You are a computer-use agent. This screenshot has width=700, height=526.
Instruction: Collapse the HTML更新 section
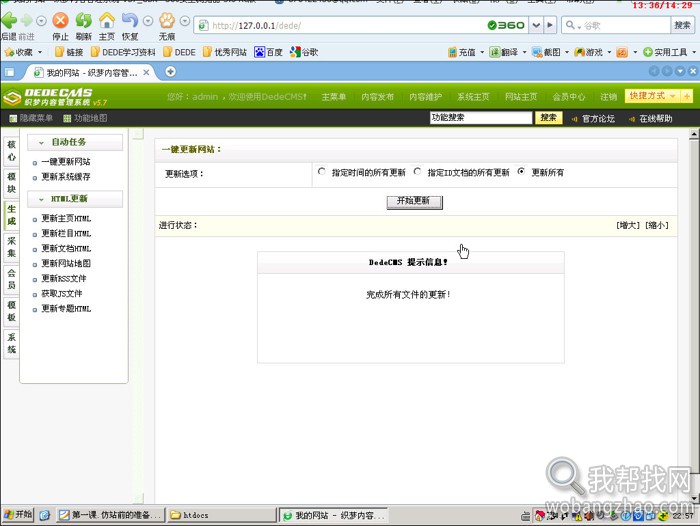[x=75, y=199]
